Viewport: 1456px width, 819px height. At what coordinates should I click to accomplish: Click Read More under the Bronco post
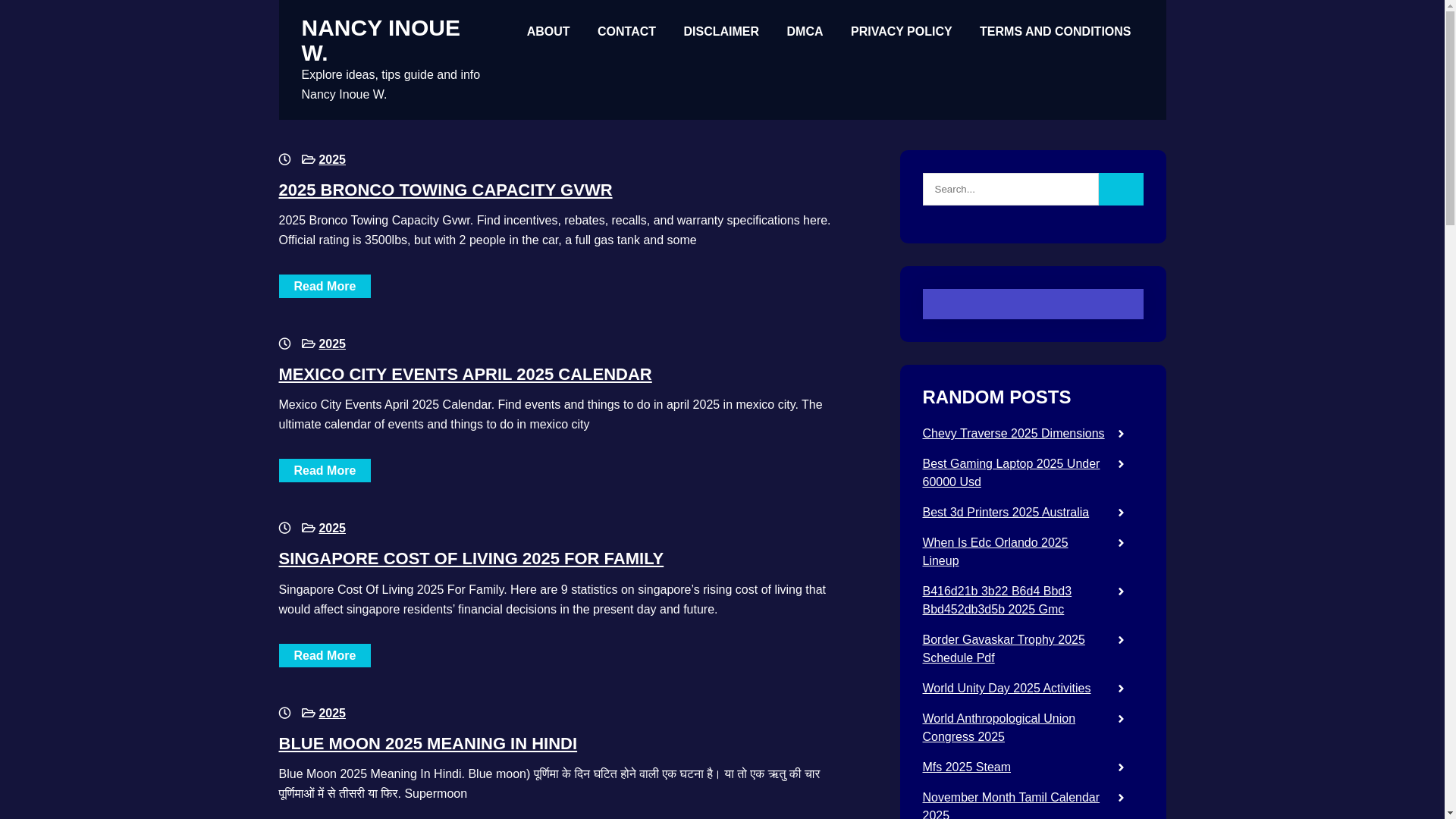click(x=325, y=286)
